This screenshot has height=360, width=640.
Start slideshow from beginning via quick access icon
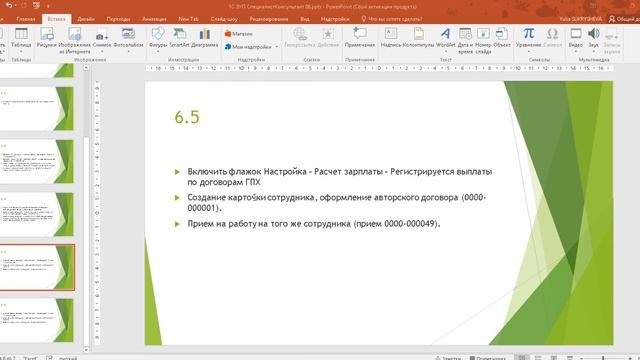(36, 5)
